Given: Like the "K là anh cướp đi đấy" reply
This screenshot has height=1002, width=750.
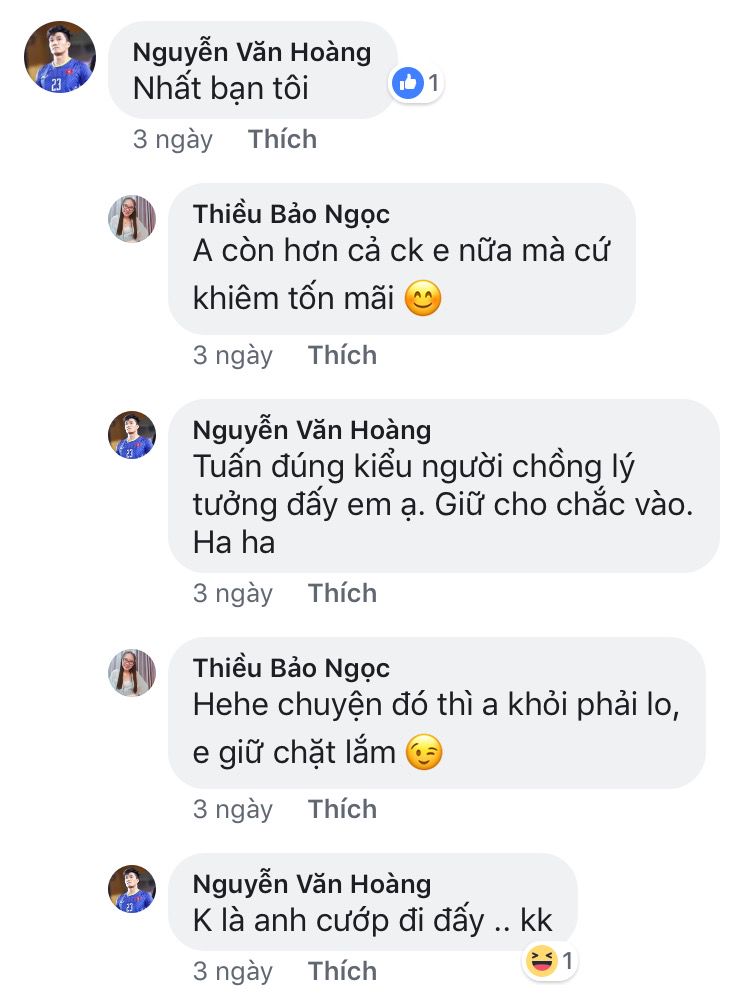Looking at the screenshot, I should click(342, 971).
